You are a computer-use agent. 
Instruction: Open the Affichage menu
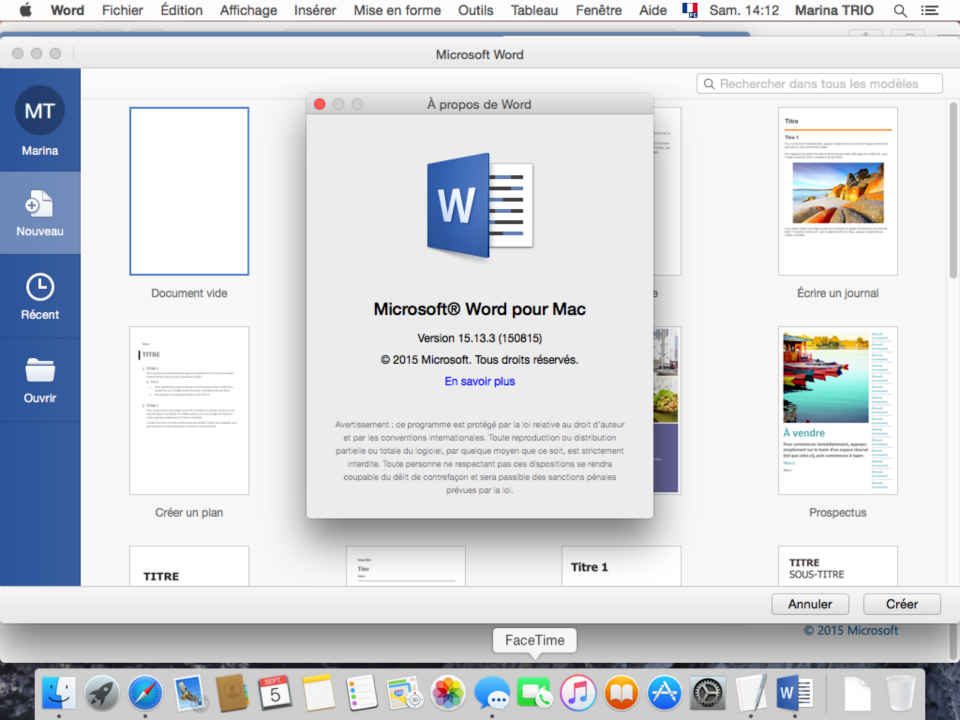(249, 10)
